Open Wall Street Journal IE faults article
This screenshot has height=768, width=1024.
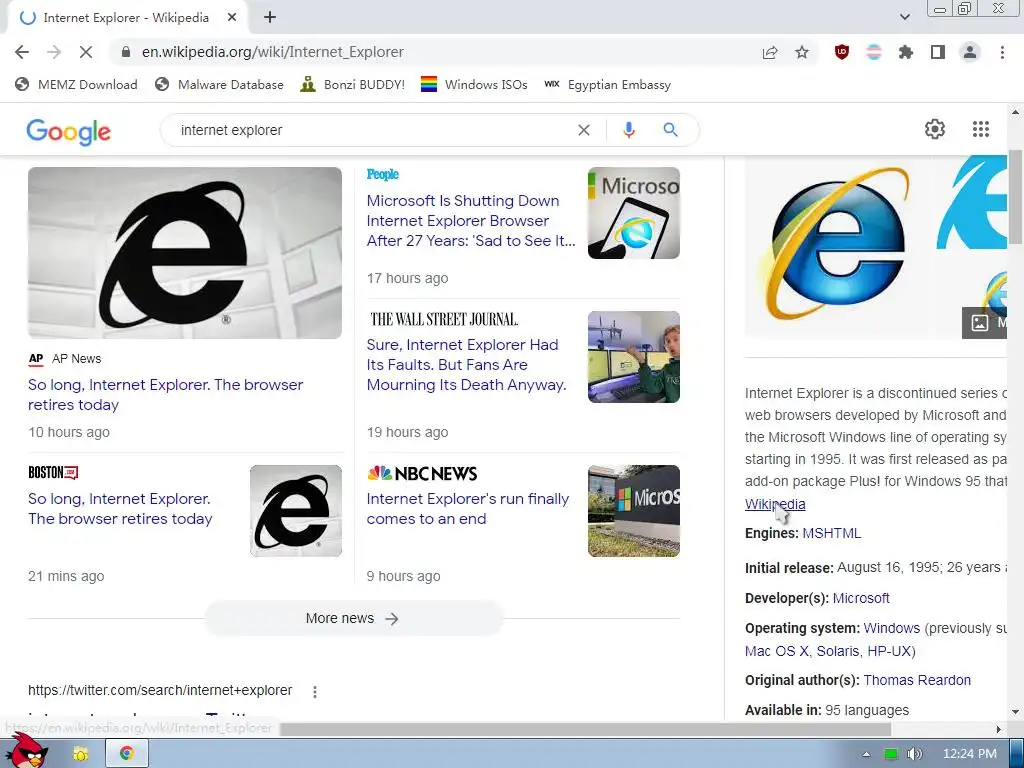(x=466, y=364)
